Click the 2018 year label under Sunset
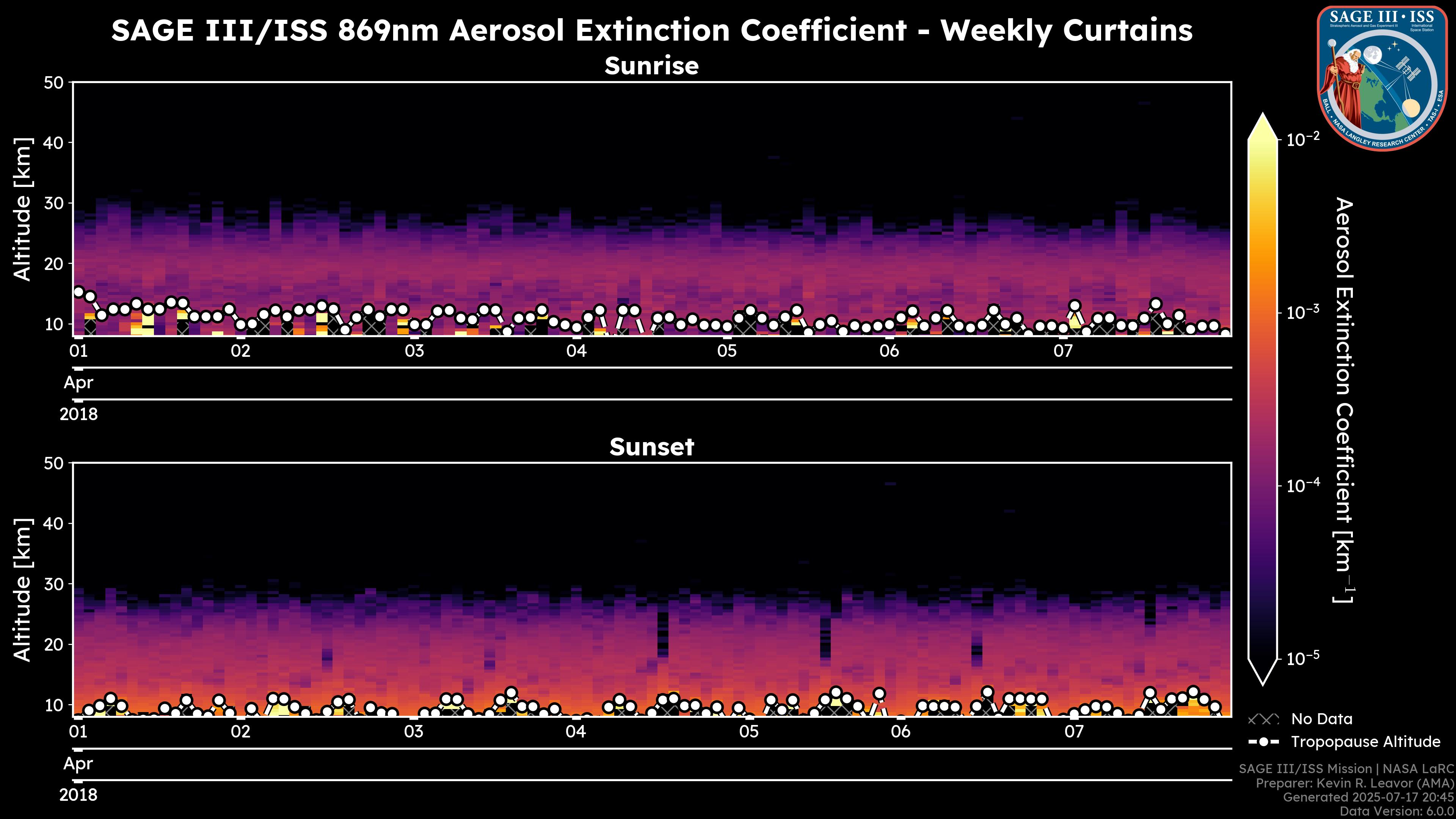Viewport: 1456px width, 819px height. [x=78, y=795]
